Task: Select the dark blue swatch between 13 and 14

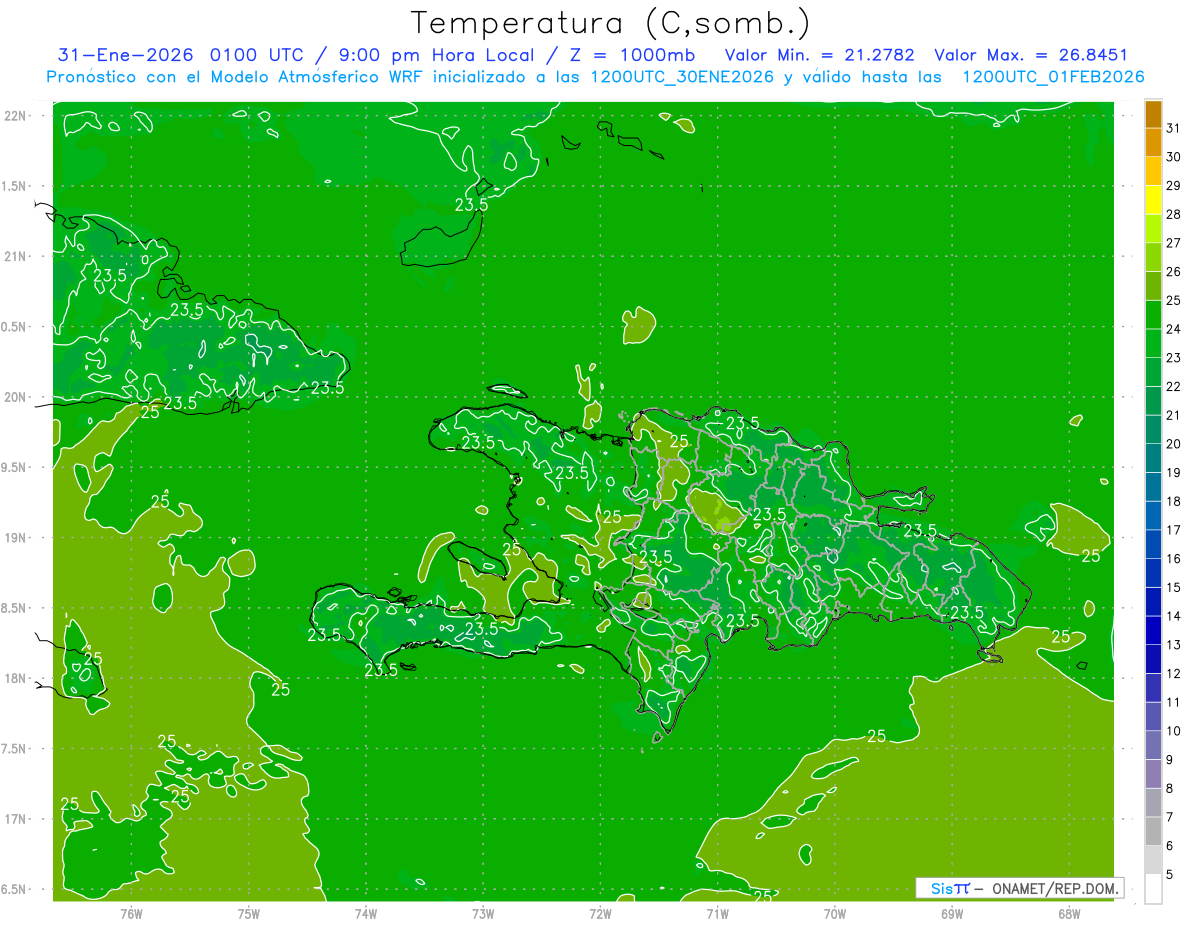Action: [x=1153, y=630]
